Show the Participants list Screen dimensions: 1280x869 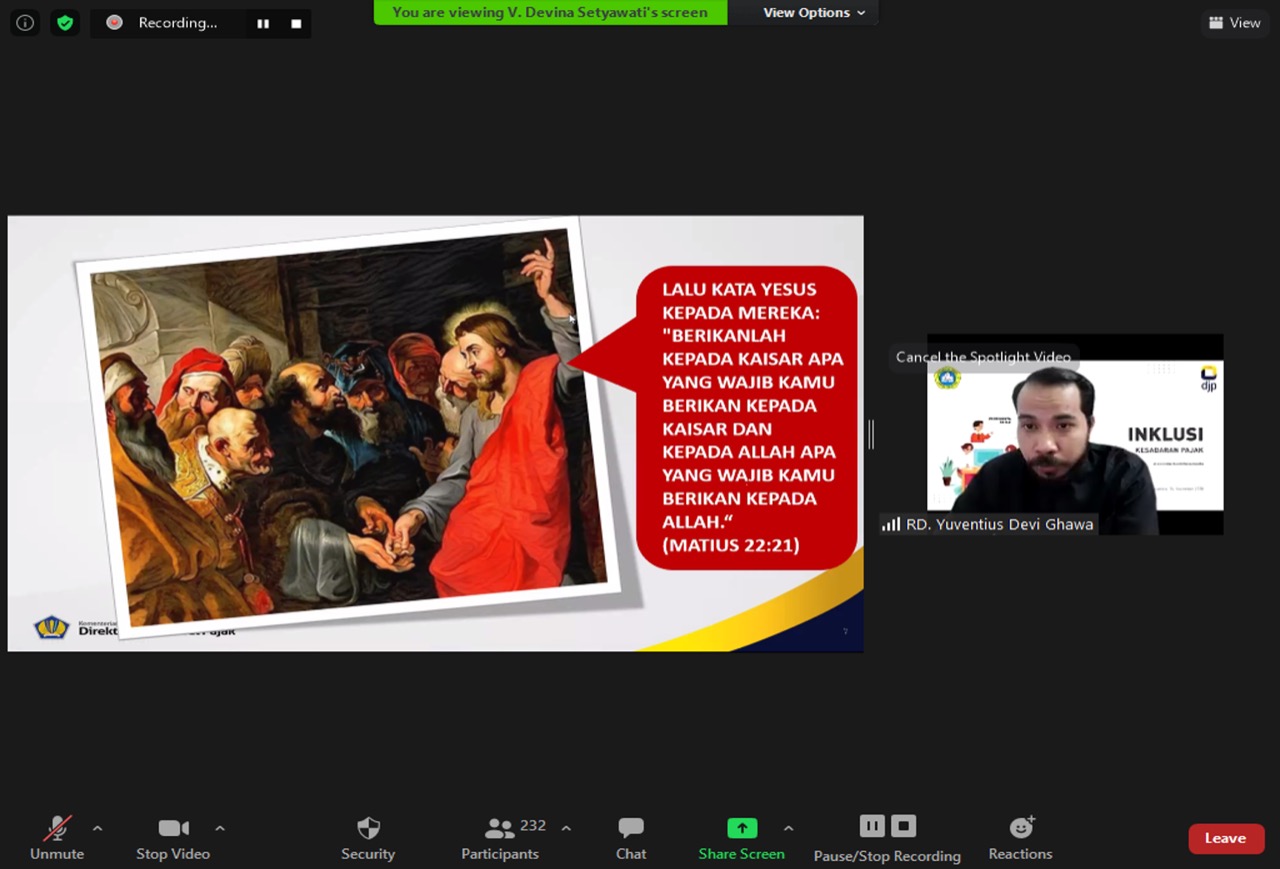[500, 837]
